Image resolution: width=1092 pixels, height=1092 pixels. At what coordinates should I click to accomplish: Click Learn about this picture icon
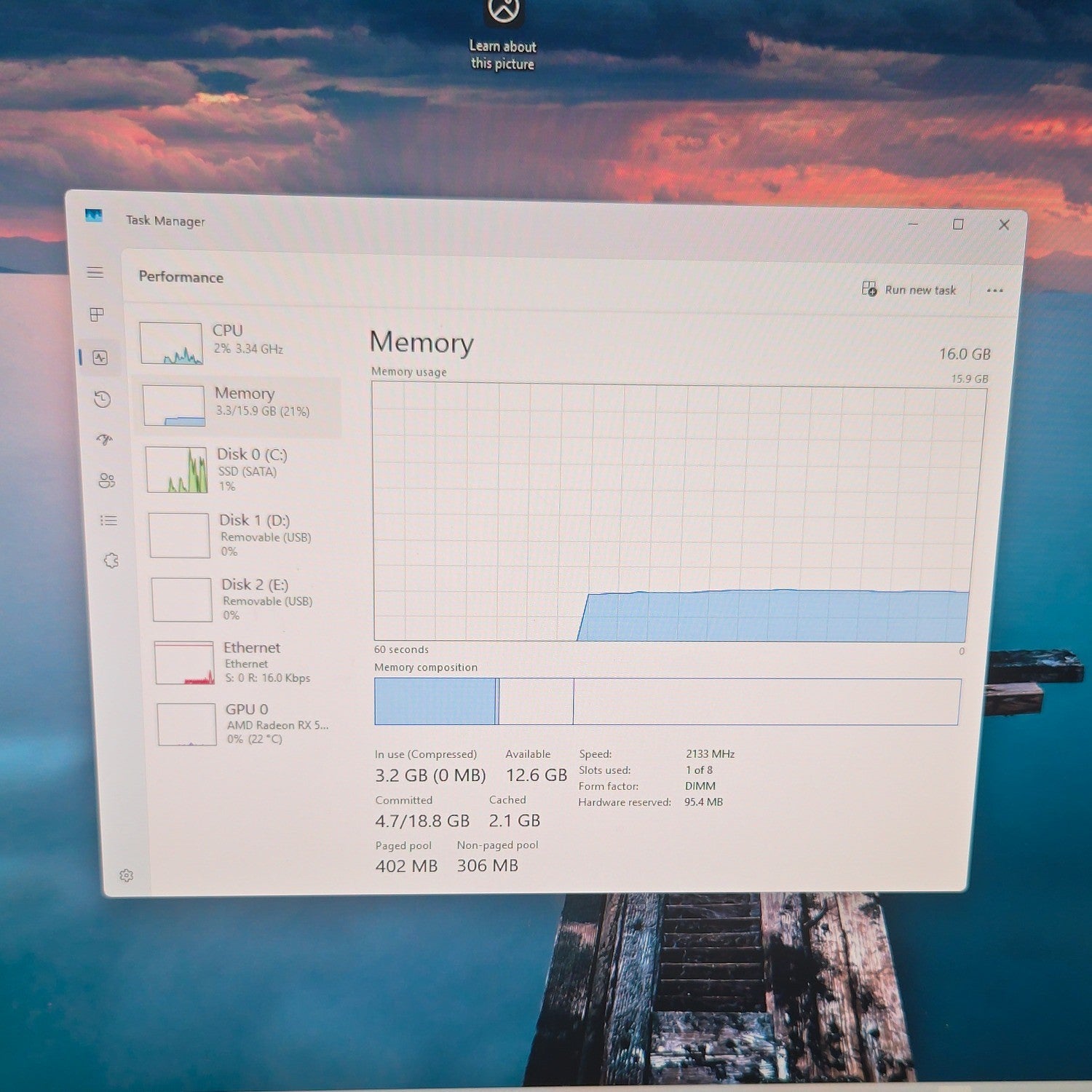pyautogui.click(x=503, y=36)
